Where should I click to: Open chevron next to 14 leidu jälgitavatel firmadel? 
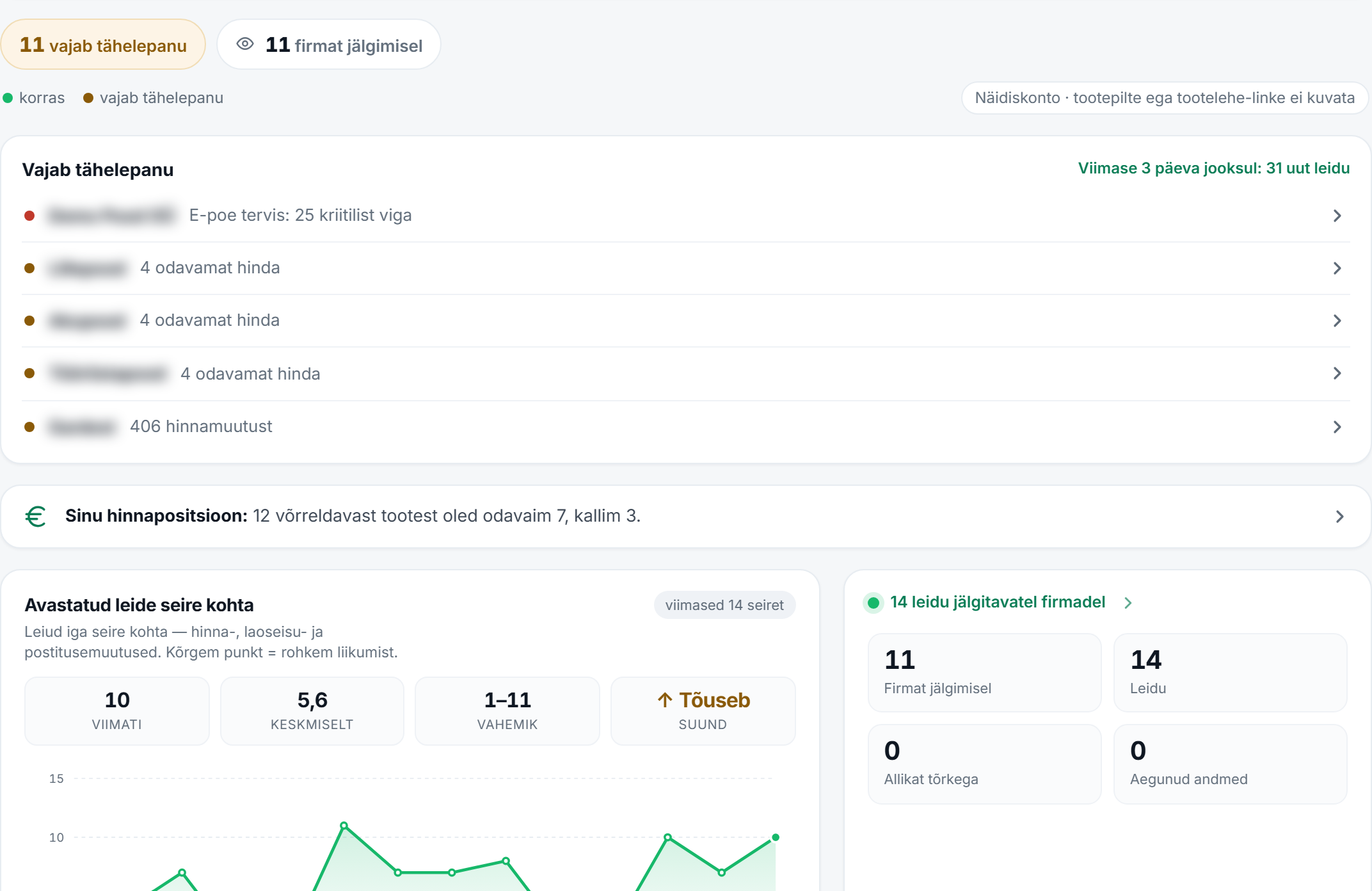coord(1128,603)
